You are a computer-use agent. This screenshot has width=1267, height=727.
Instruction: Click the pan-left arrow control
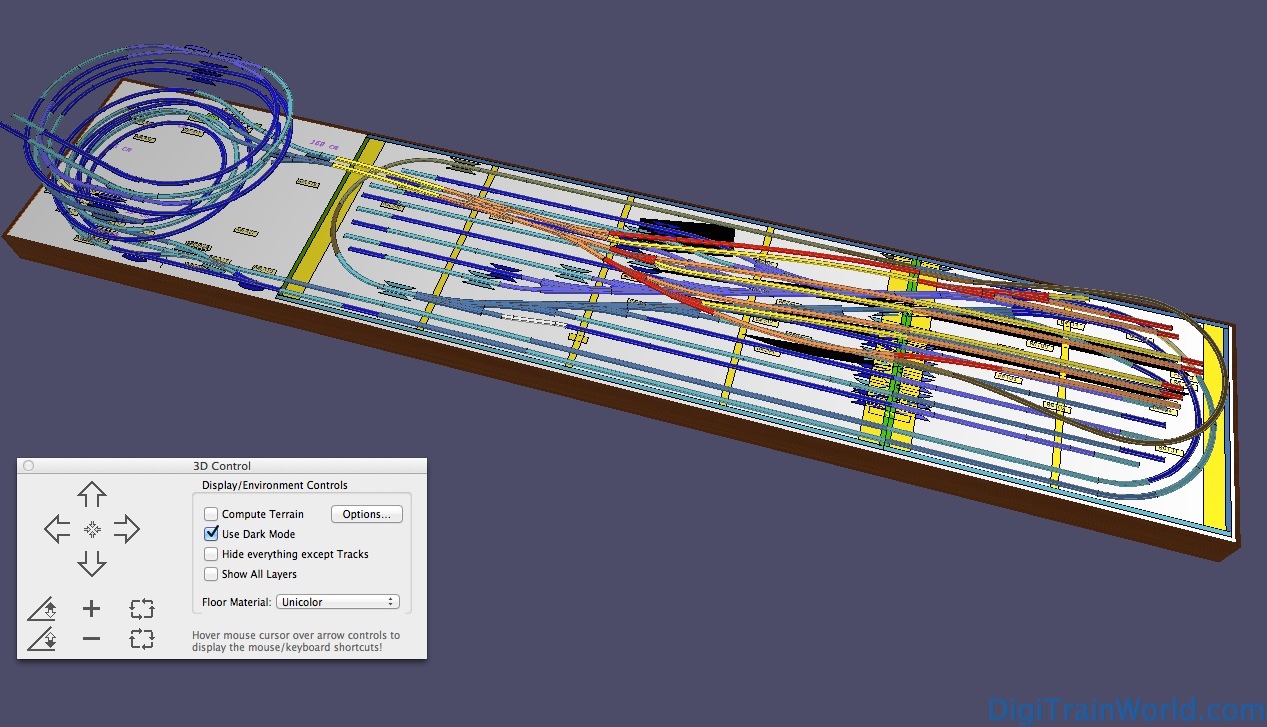pos(57,528)
